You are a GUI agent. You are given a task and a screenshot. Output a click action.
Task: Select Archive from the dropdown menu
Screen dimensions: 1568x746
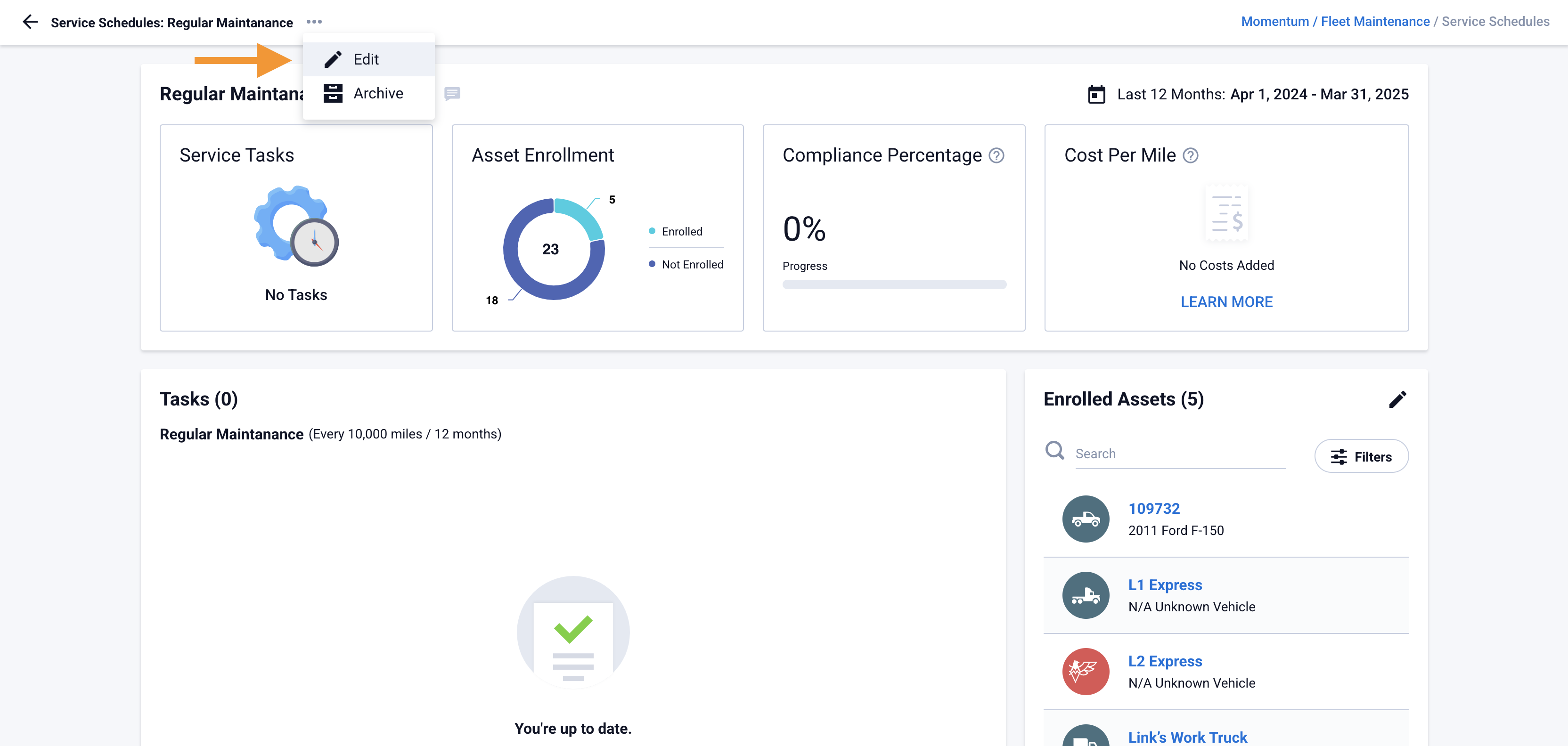(x=377, y=93)
